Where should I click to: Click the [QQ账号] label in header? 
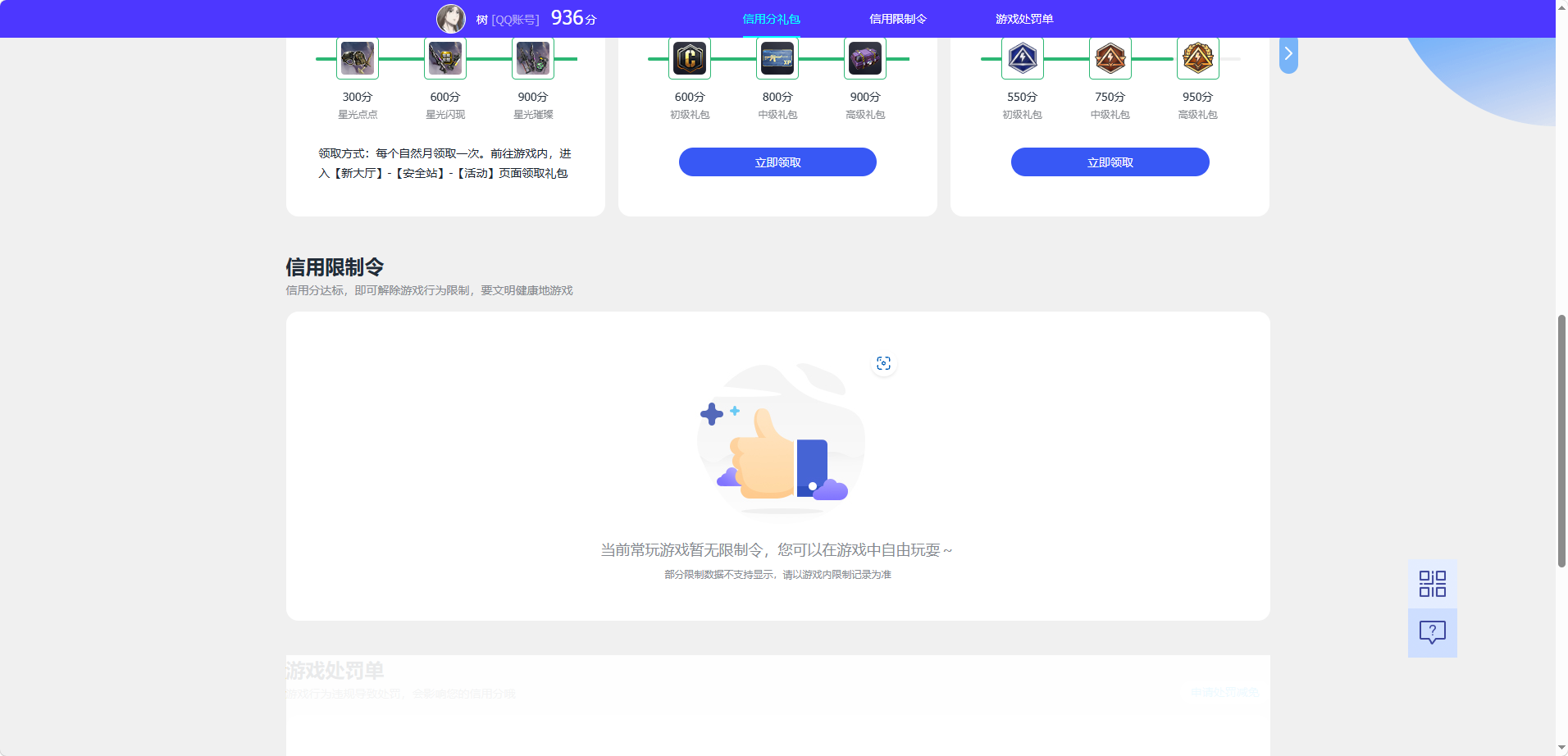(516, 20)
